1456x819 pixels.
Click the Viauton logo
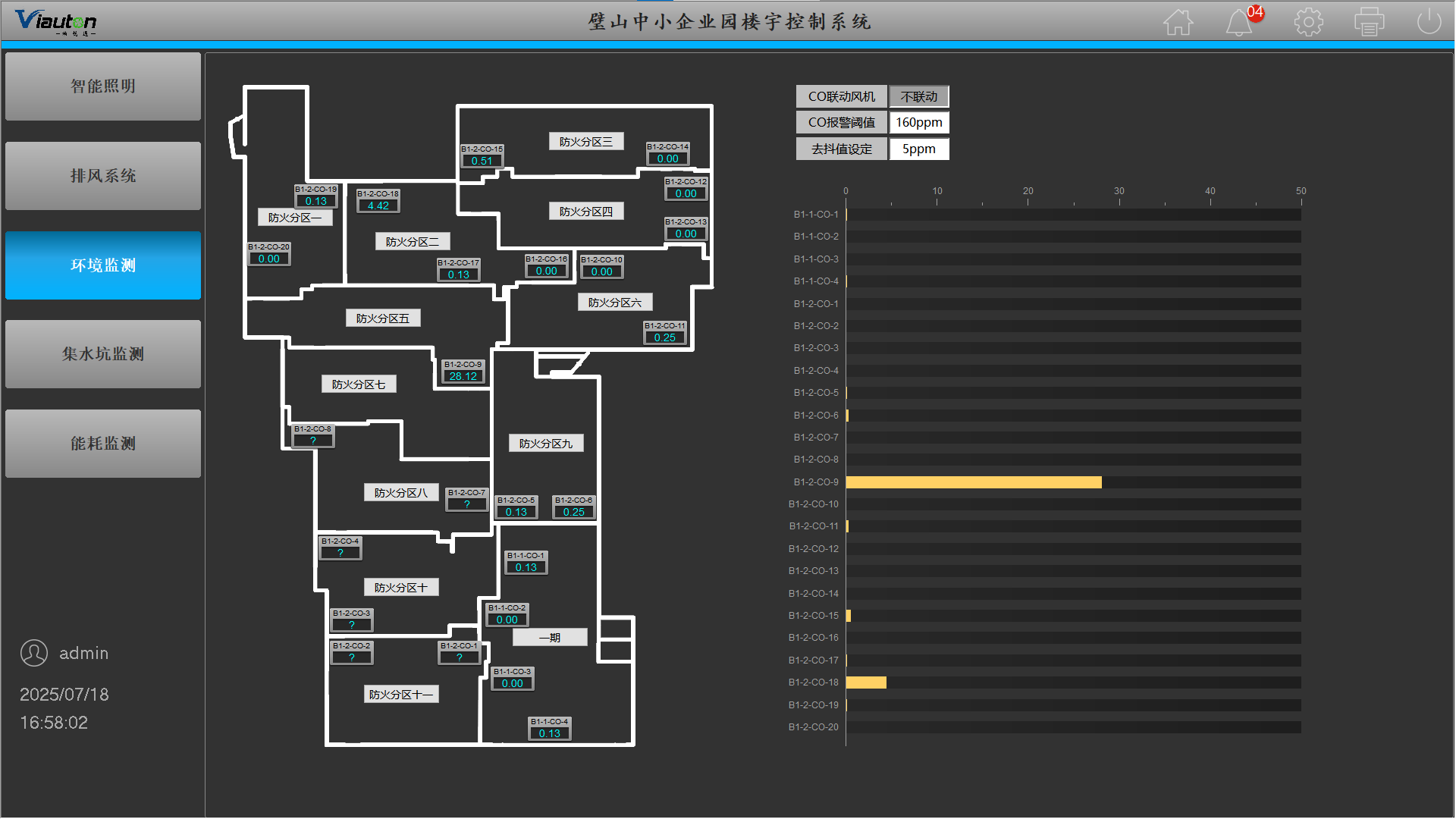click(x=56, y=21)
